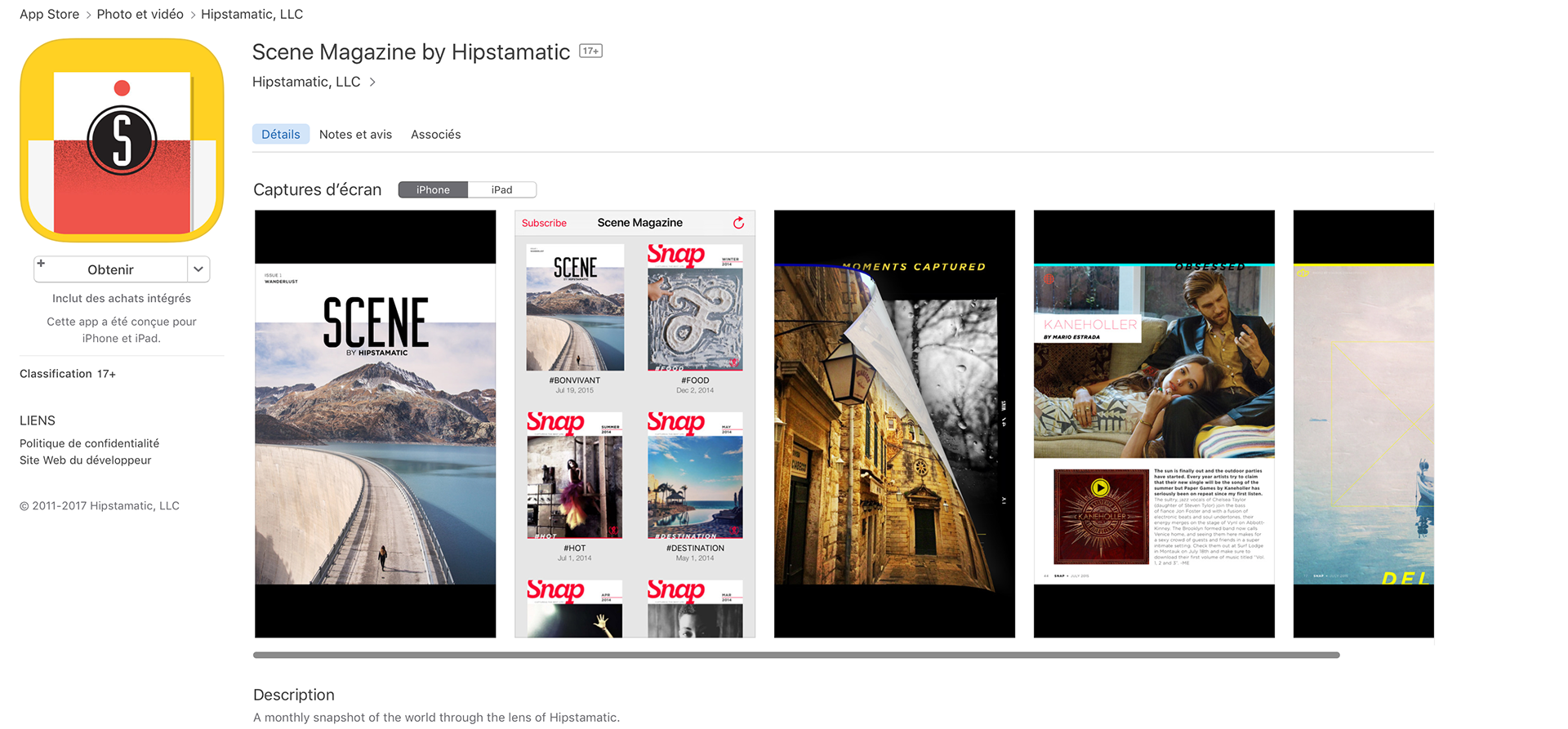Viewport: 1568px width, 729px height.
Task: Open the Notes et avis tab
Action: coord(355,134)
